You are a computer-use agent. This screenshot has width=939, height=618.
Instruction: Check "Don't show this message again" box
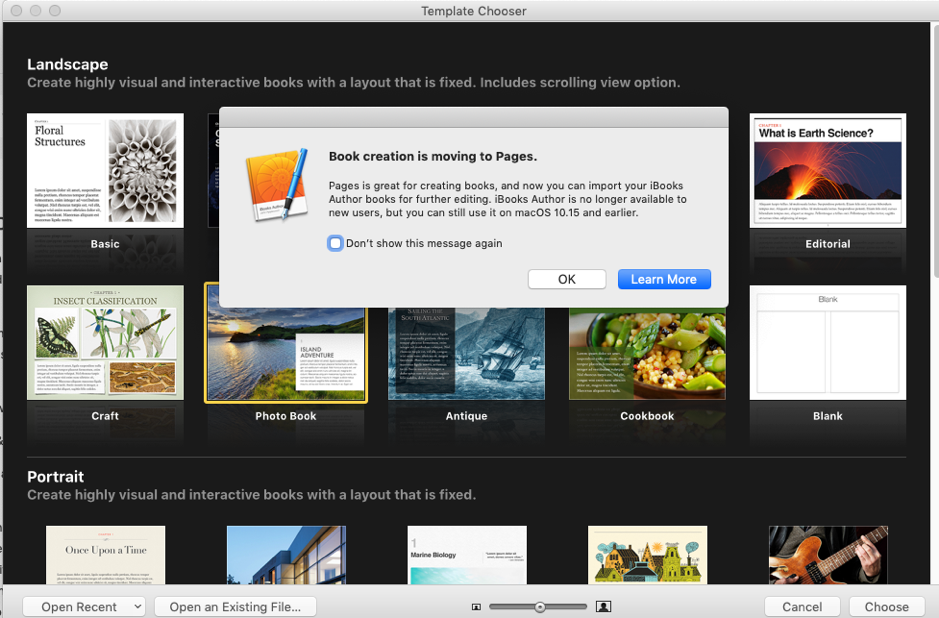tap(335, 243)
